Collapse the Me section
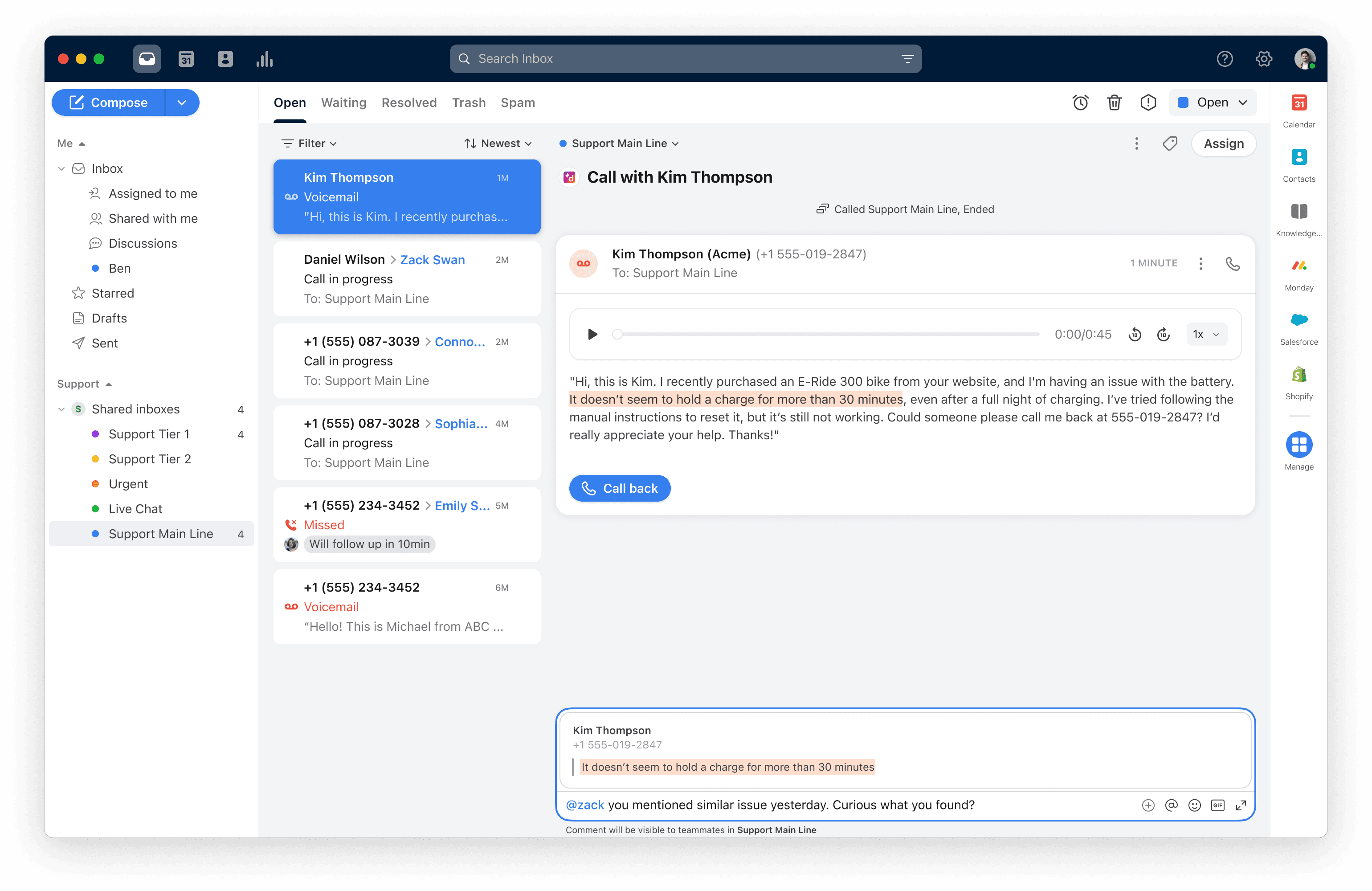Viewport: 1372px width, 891px height. [x=71, y=143]
